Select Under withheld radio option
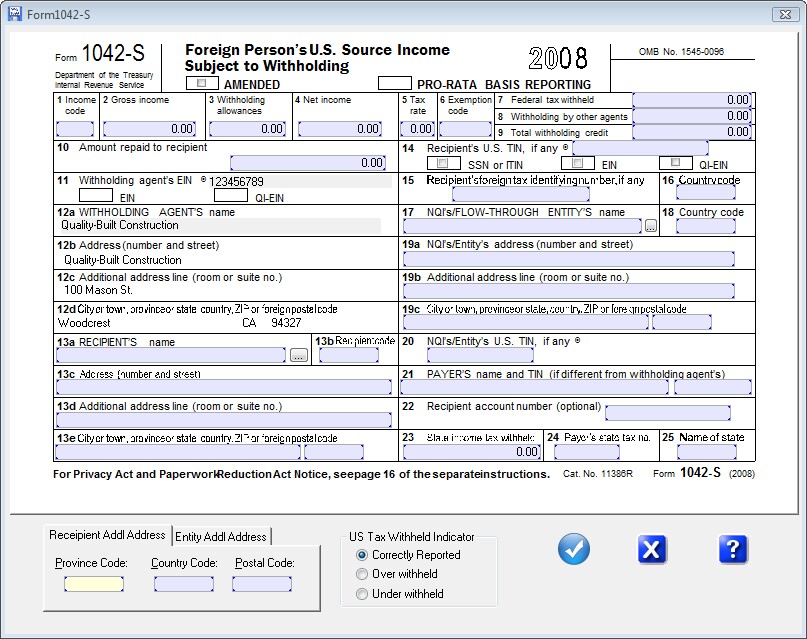The image size is (807, 639). click(362, 594)
